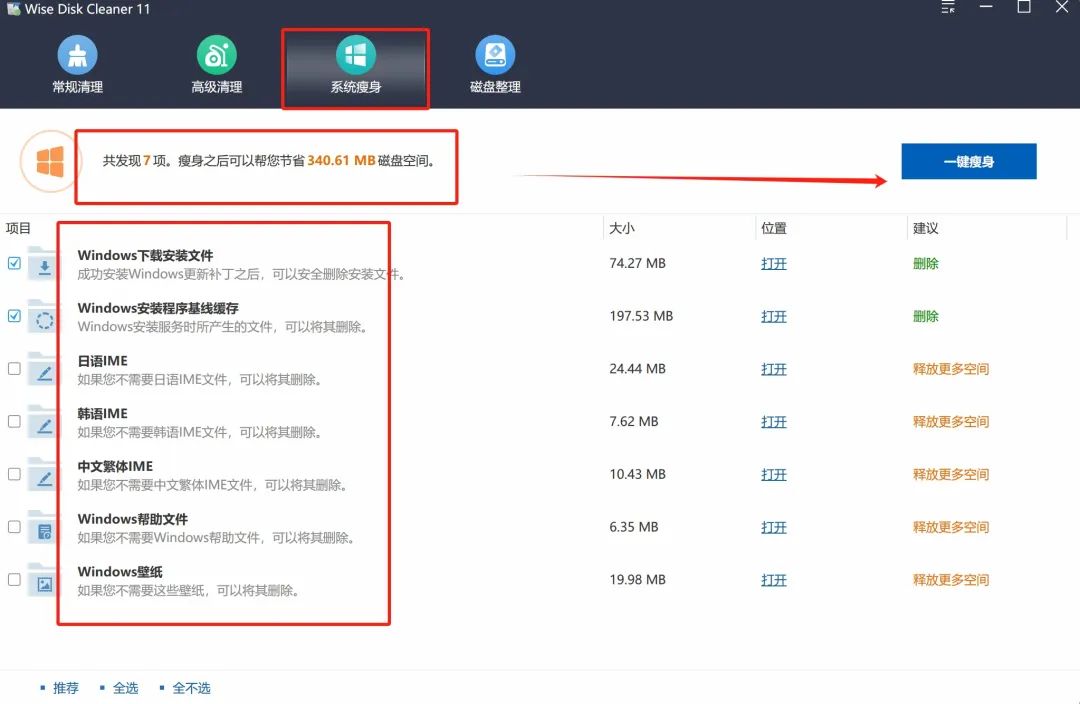Click the Windows安装程序基线缓存 folder icon
The width and height of the screenshot is (1080, 704).
pyautogui.click(x=43, y=317)
